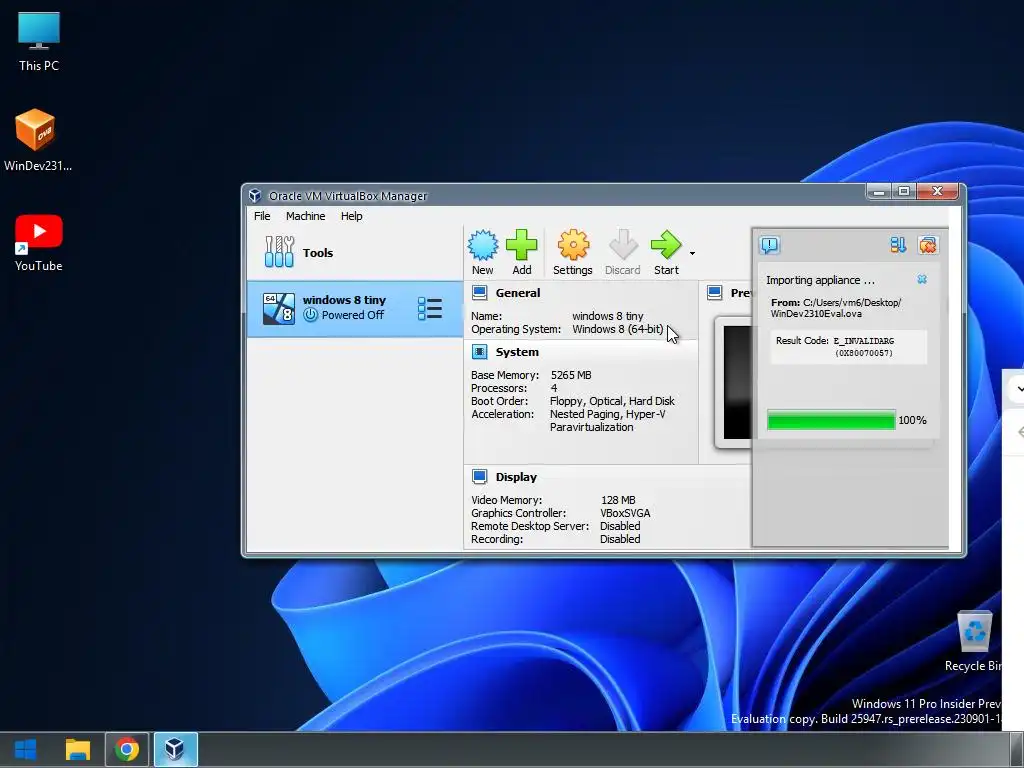This screenshot has width=1024, height=768.
Task: Select the WinDev231... ova desktop file
Action: (38, 140)
